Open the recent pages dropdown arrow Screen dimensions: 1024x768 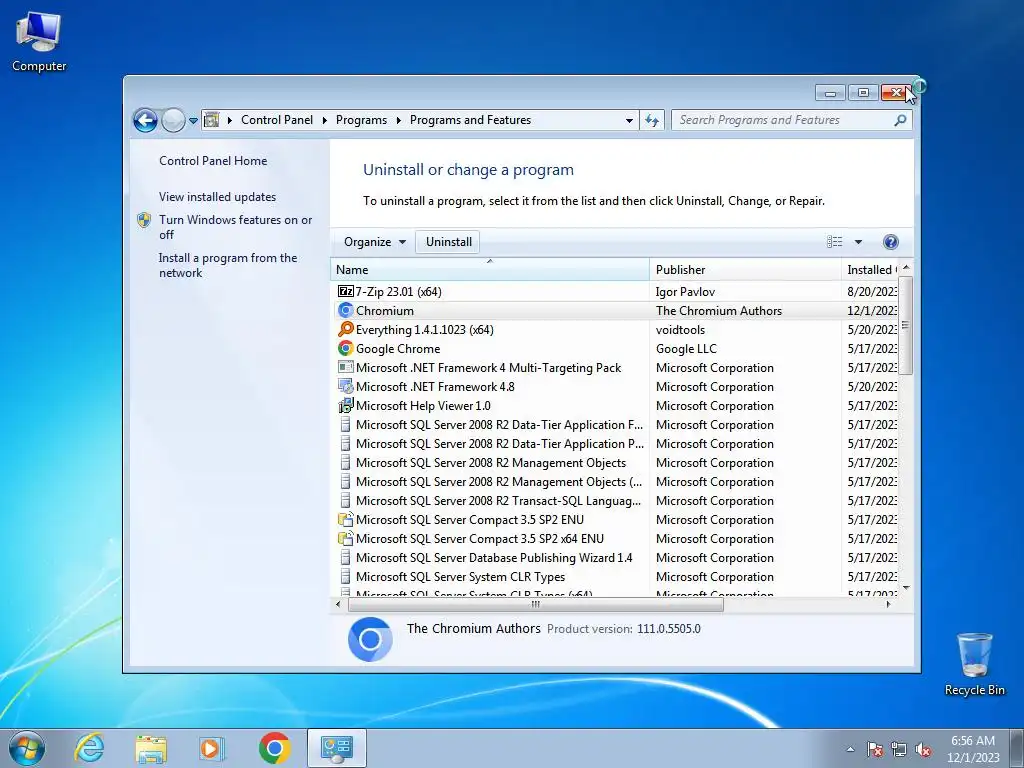(x=193, y=121)
